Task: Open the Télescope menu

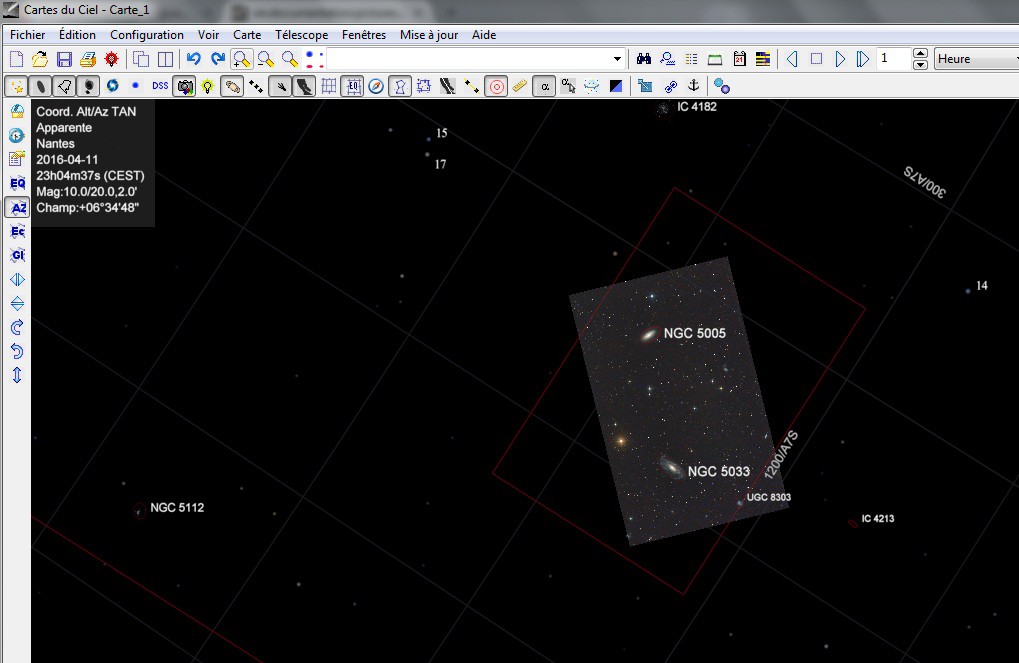Action: 302,35
